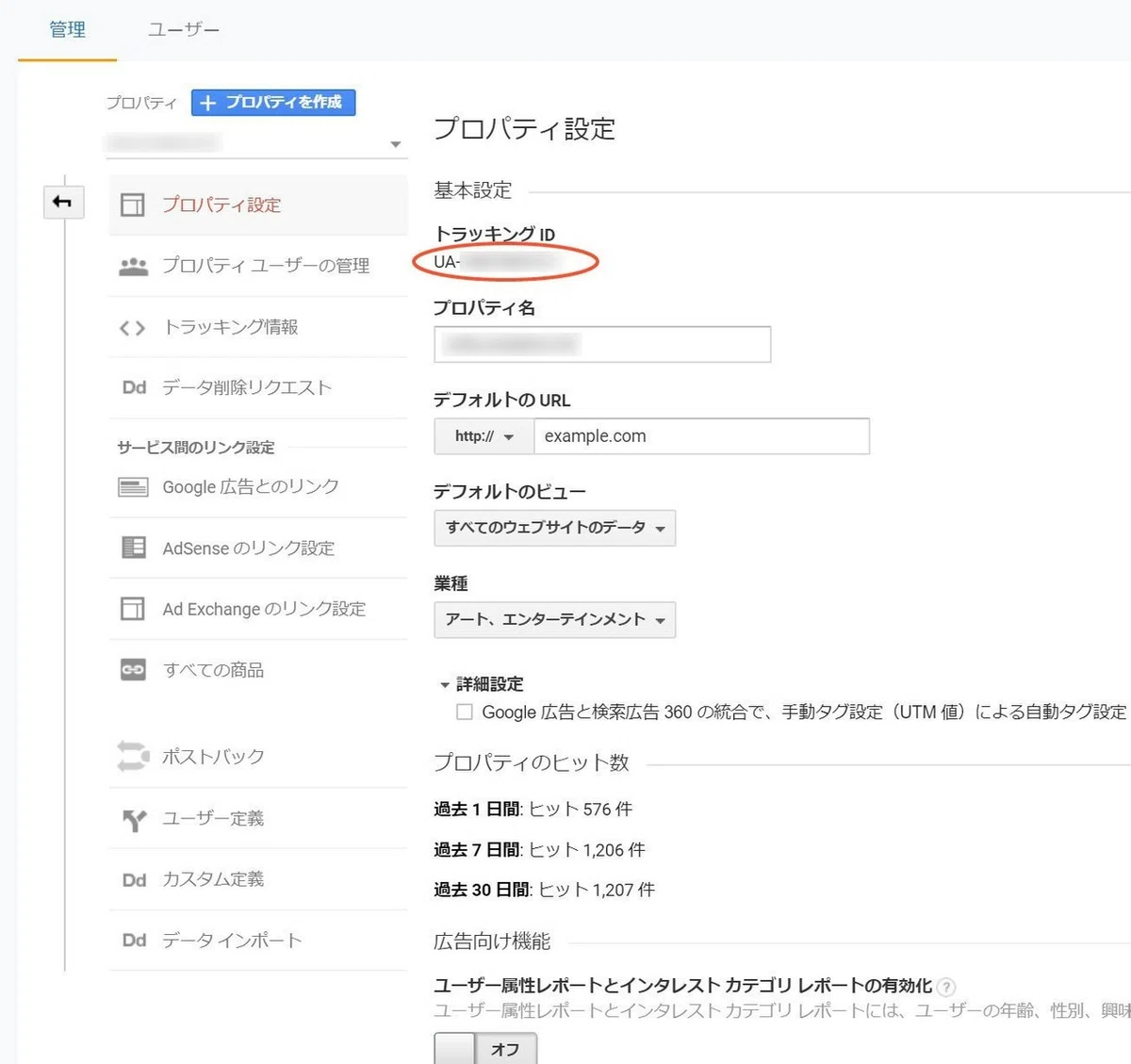Open データ削除リクエスト menu item
Screen dimensions: 1131x1064
(x=258, y=387)
